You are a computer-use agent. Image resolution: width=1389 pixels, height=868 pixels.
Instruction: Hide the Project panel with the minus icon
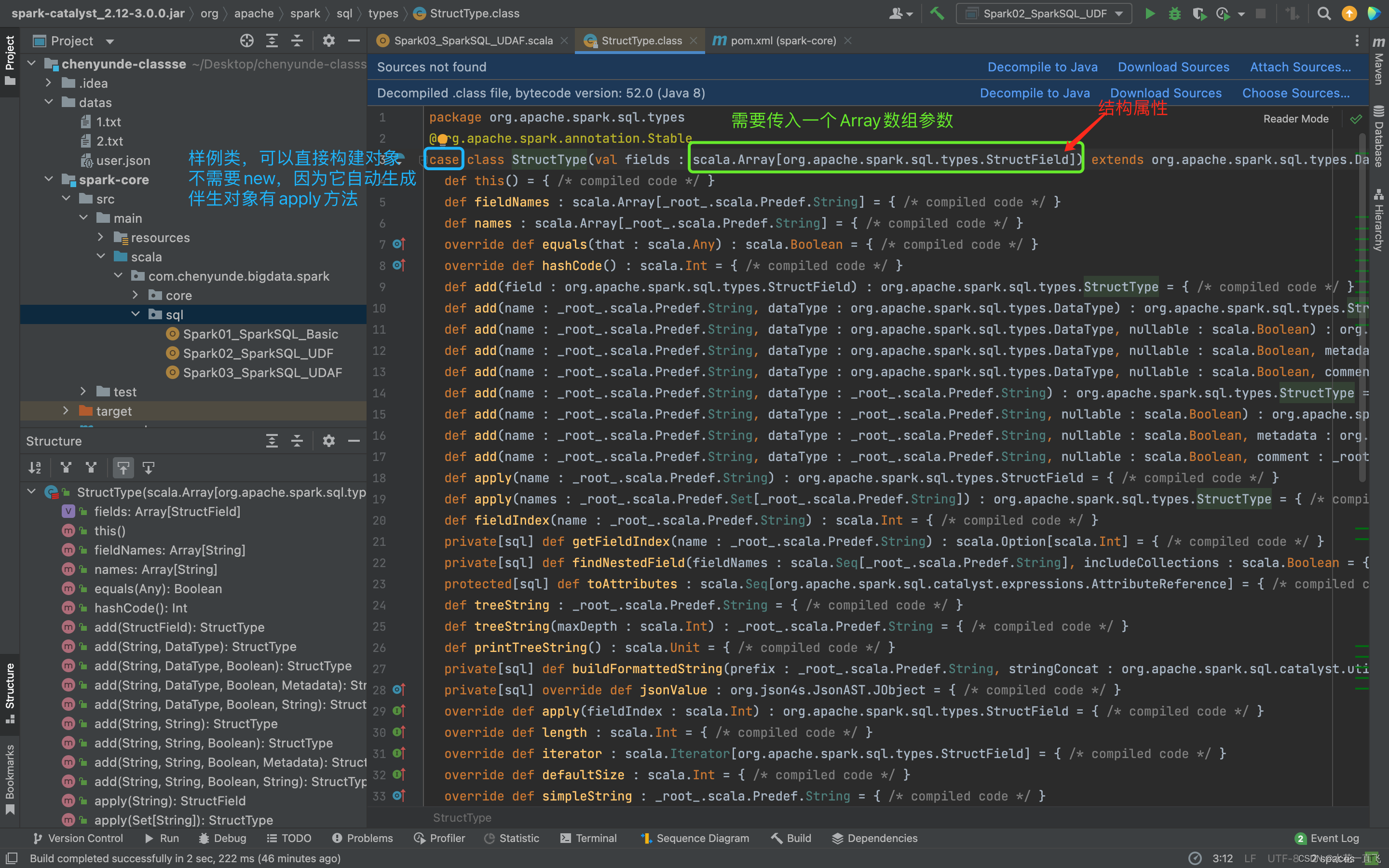pos(354,41)
